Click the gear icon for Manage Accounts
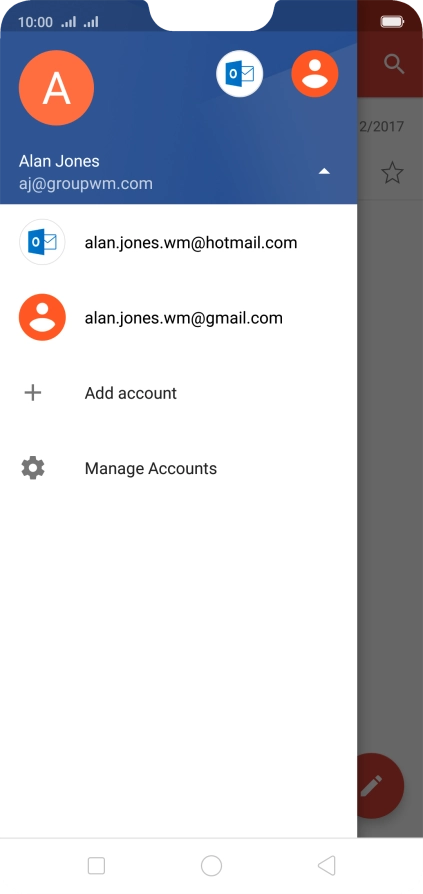The image size is (423, 894). (x=33, y=468)
